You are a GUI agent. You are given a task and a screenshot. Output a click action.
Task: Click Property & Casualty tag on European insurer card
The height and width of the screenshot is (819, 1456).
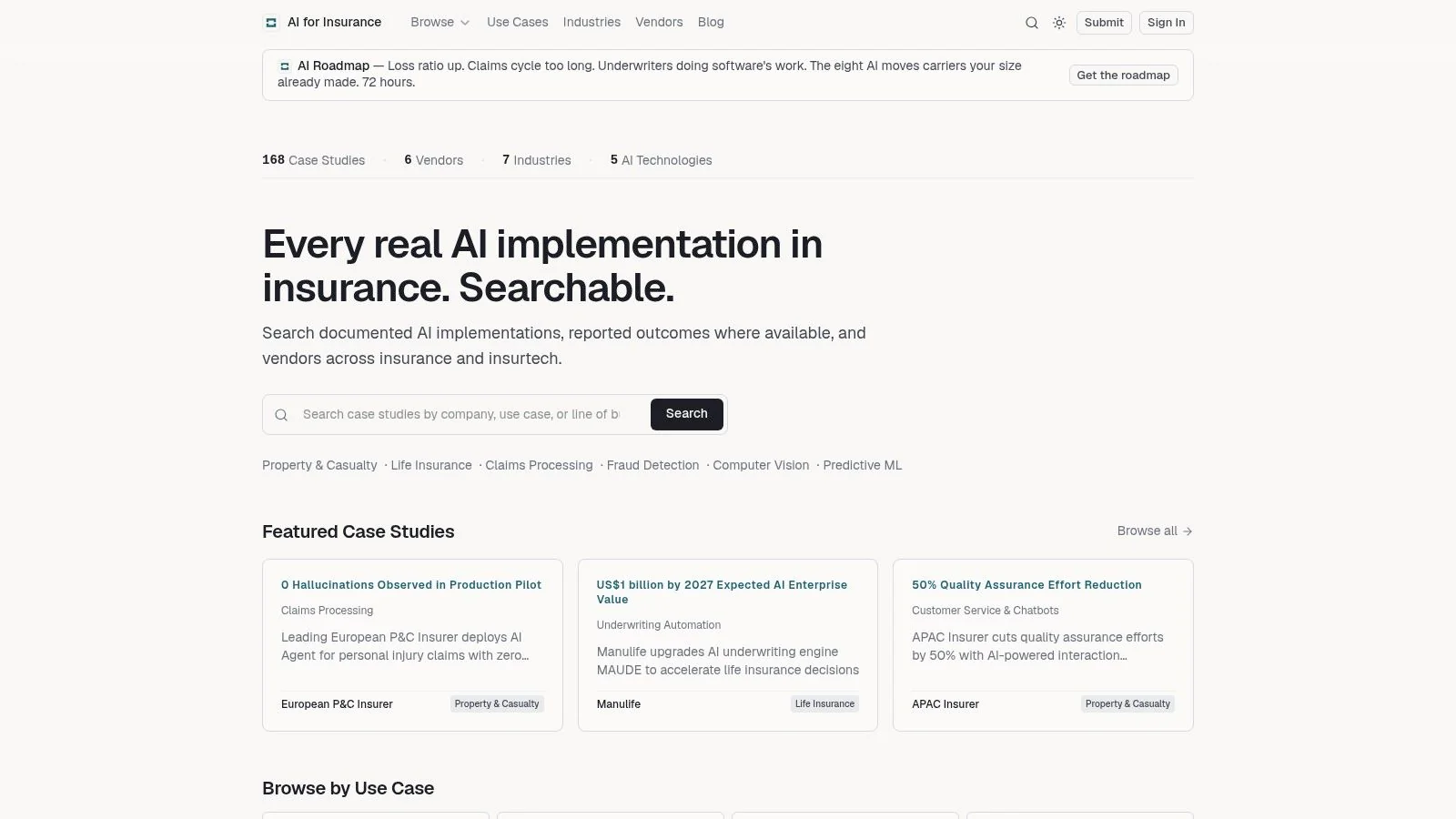[x=497, y=704]
